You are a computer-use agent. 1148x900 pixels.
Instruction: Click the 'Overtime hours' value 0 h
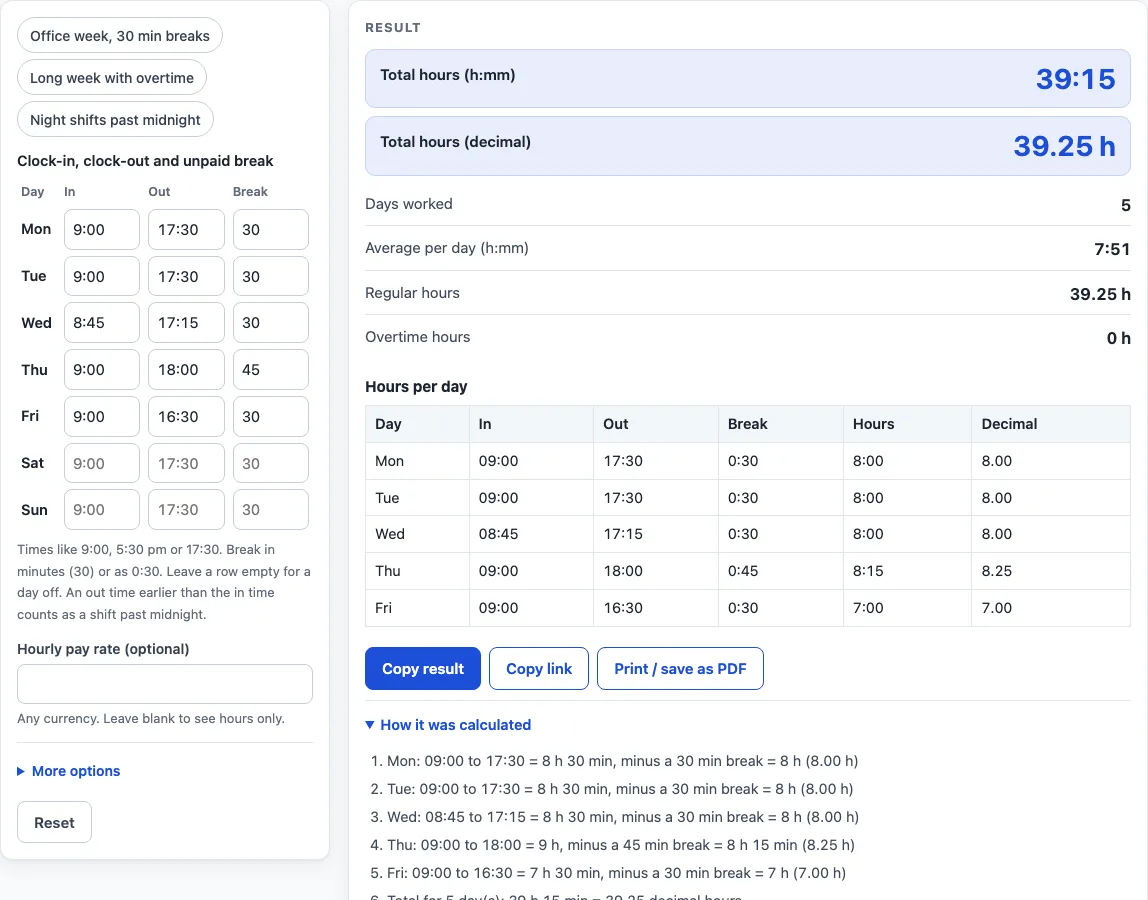[1119, 338]
